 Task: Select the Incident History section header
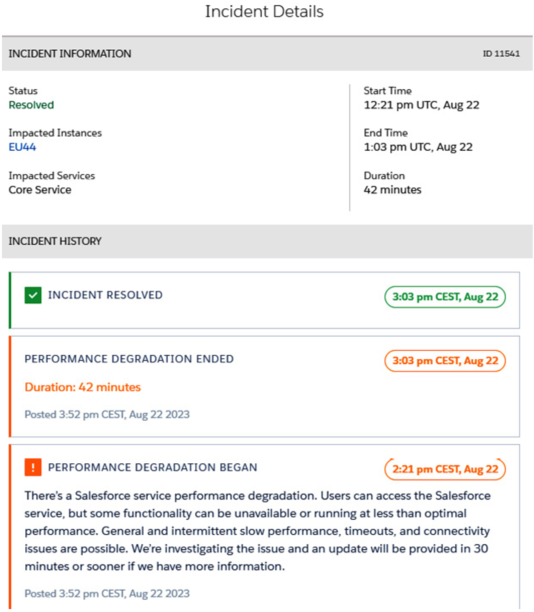coord(267,241)
